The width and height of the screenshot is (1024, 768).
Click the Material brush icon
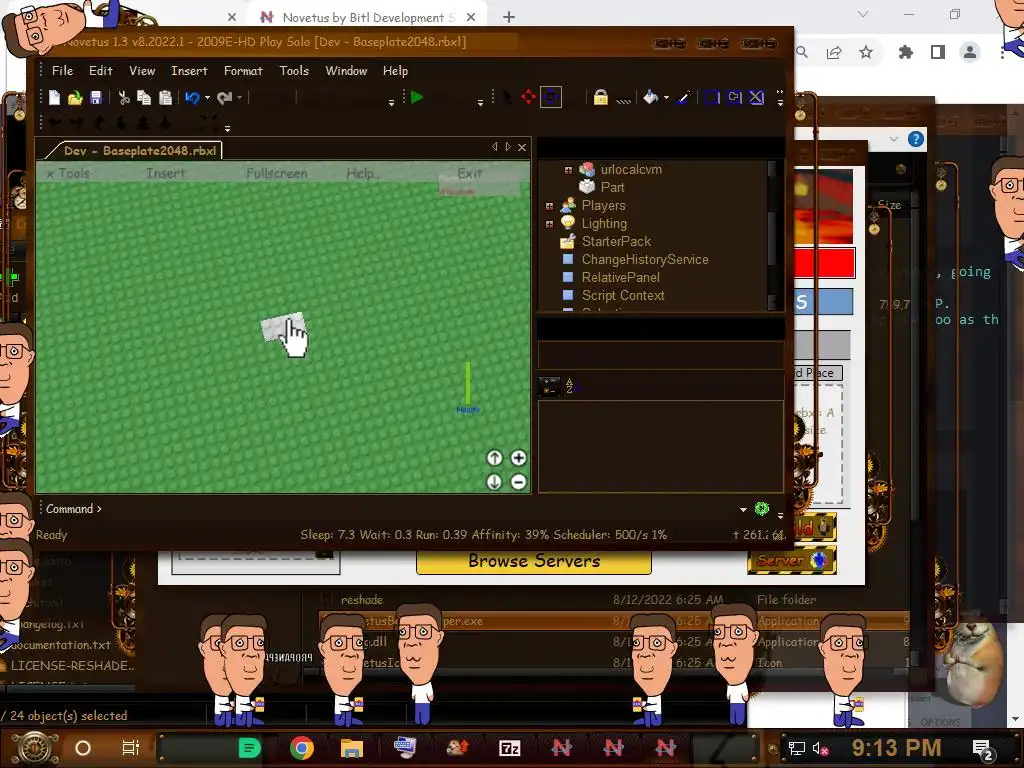(x=683, y=97)
